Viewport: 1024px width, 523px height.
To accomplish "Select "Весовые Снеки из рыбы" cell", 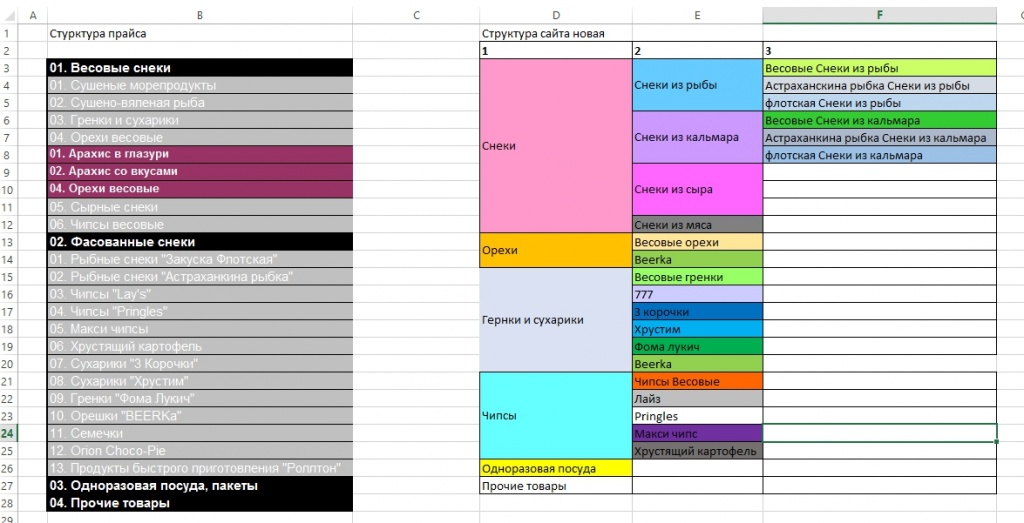I will 880,68.
